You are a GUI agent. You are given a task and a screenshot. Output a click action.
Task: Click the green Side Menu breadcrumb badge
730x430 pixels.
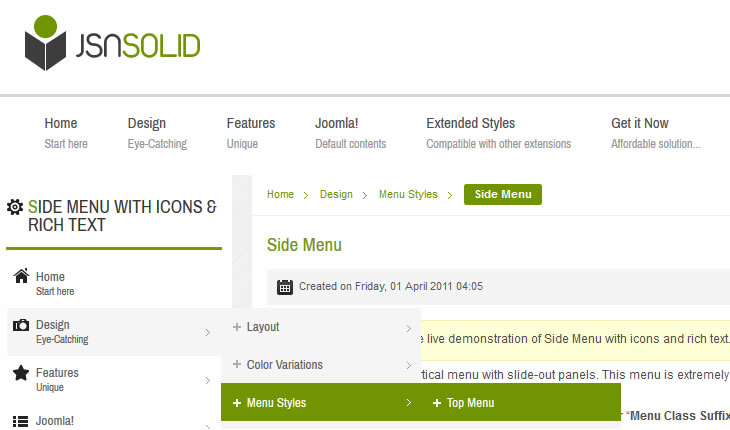503,194
